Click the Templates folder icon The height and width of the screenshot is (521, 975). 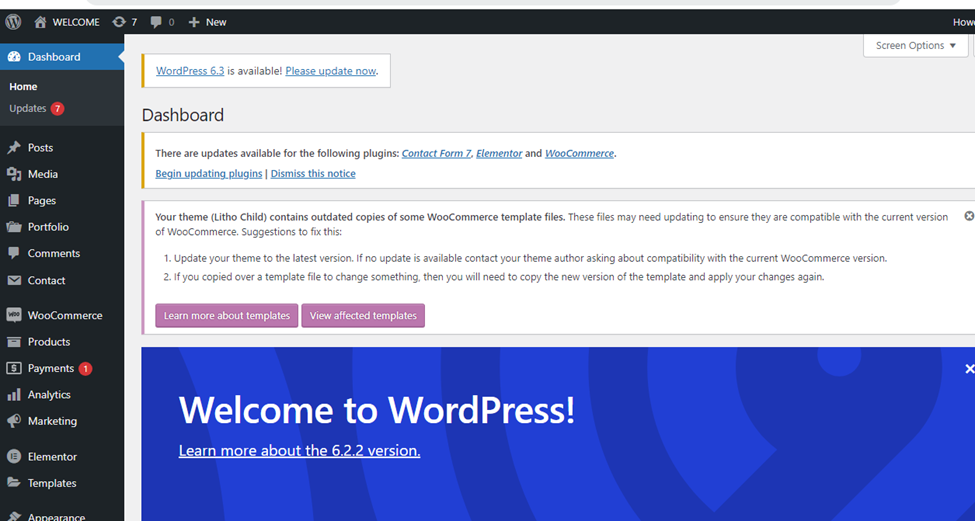[14, 483]
